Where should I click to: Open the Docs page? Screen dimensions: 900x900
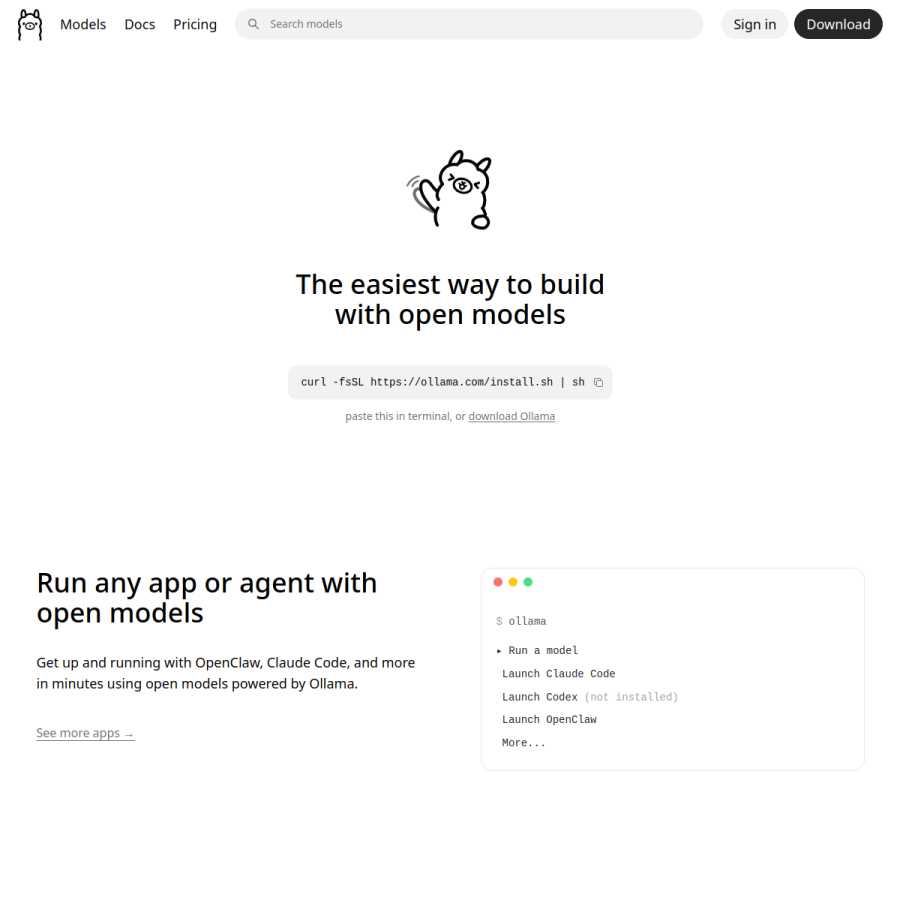click(140, 25)
